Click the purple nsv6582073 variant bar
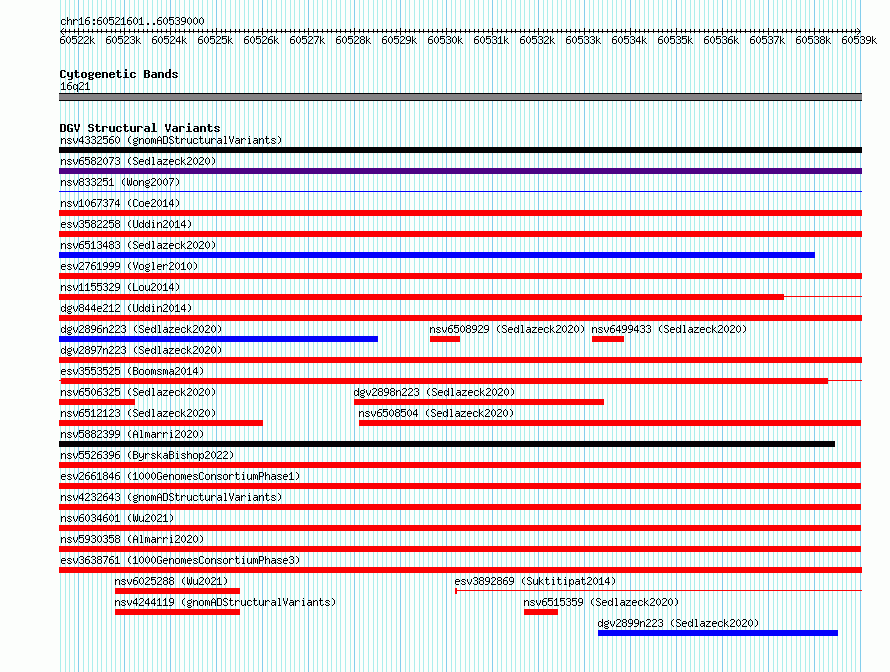The image size is (890, 672). 460,171
